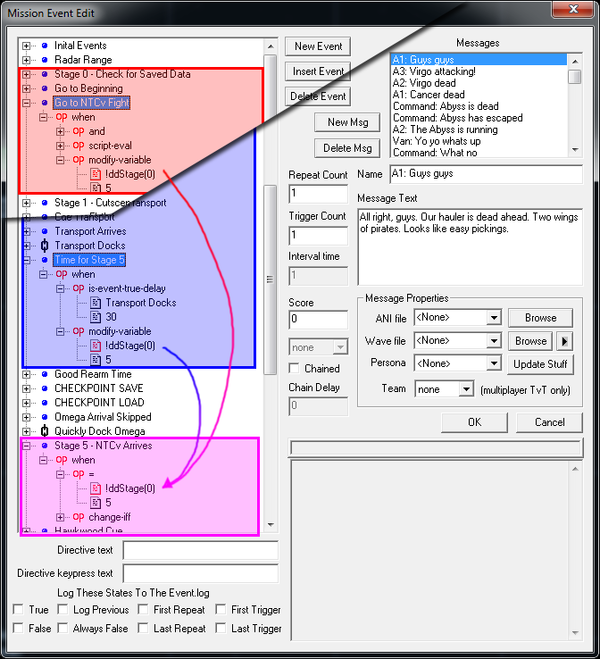Click the red op icon beside script-eval

click(x=79, y=145)
